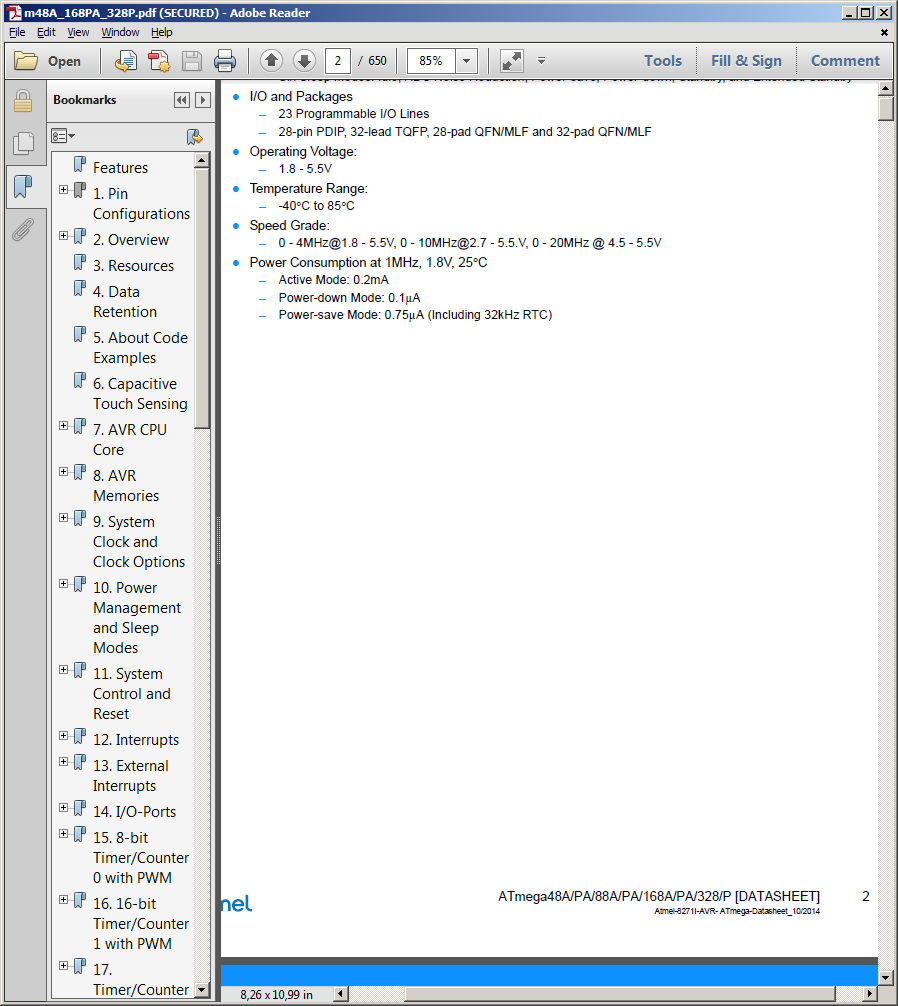898x1006 pixels.
Task: Open the toolbar customize dropdown arrow
Action: point(541,61)
